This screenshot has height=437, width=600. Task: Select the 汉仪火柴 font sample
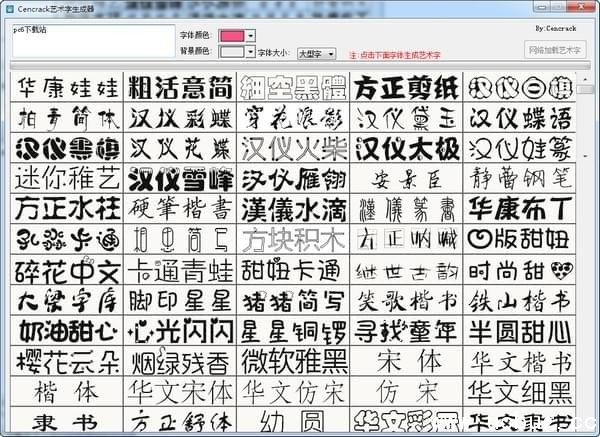pyautogui.click(x=293, y=148)
